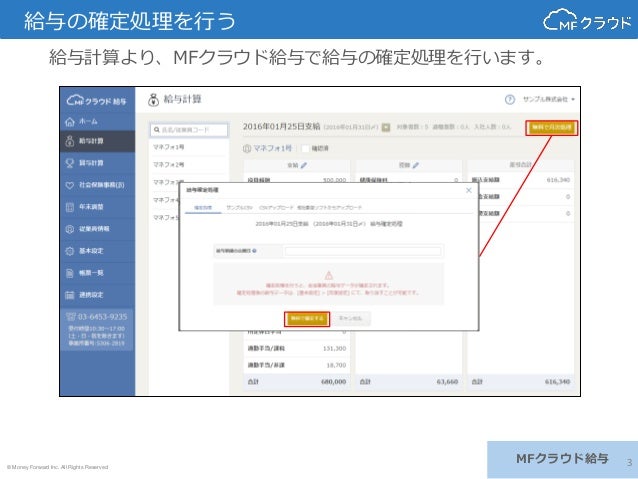Open the 賞与計算 bonus sidebar icon
Image resolution: width=638 pixels, height=479 pixels.
pyautogui.click(x=70, y=163)
